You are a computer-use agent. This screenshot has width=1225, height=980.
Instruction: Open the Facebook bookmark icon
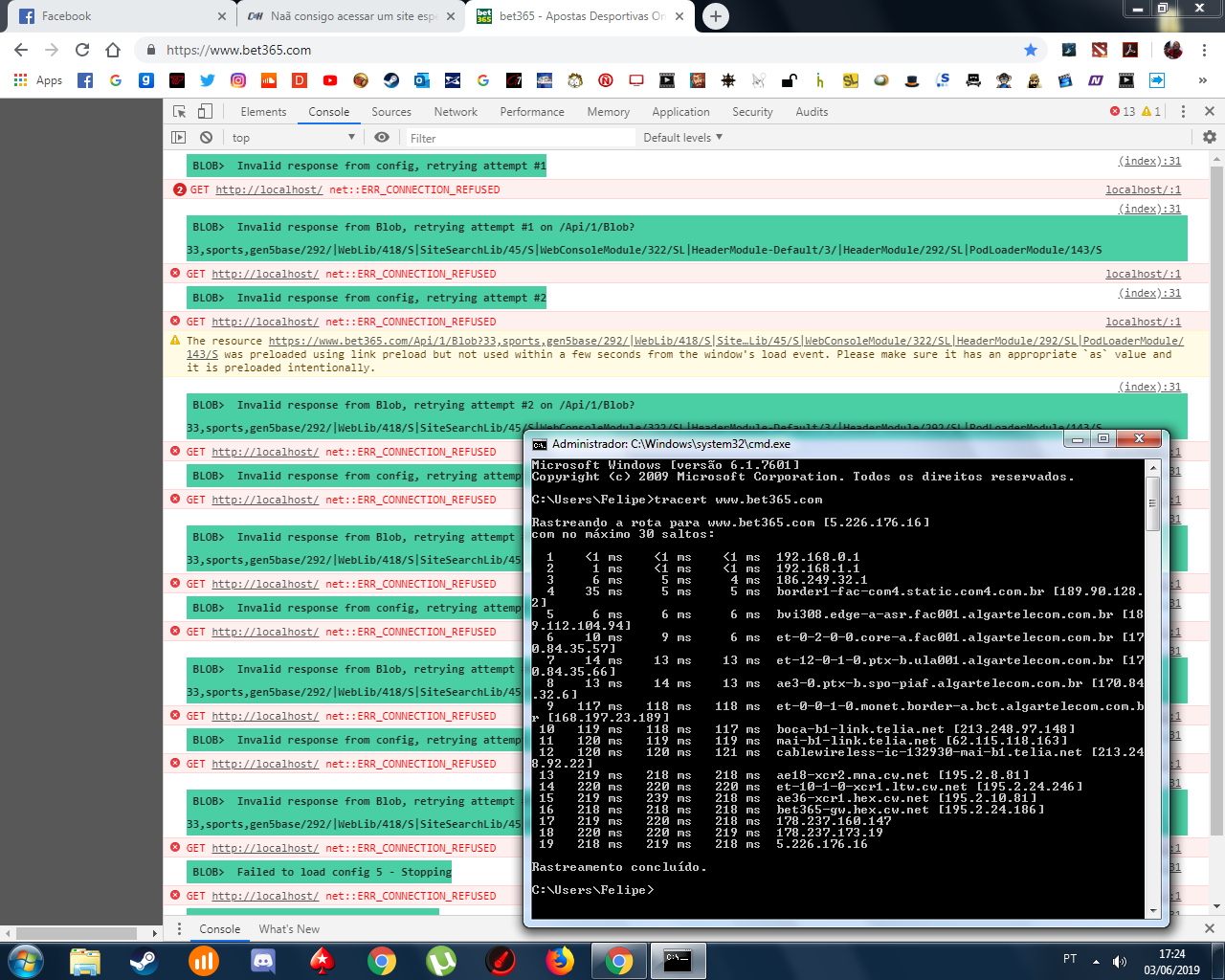[x=85, y=80]
